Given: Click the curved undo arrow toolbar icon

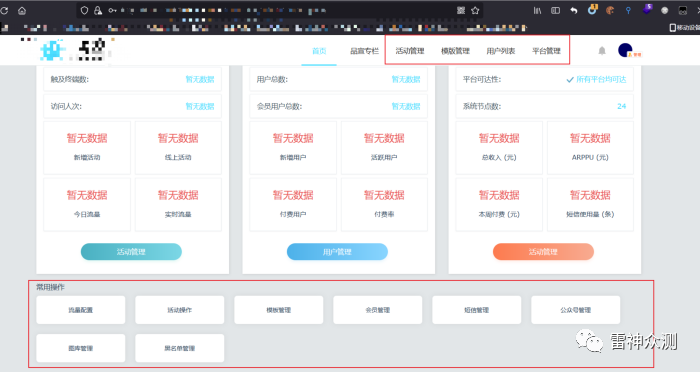Looking at the screenshot, I should [574, 10].
